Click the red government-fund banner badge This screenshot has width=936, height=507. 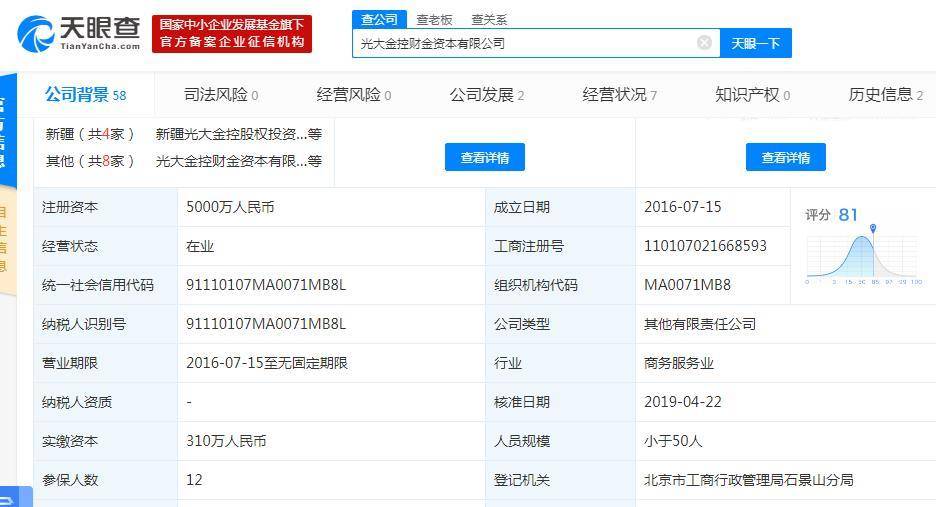pos(232,34)
